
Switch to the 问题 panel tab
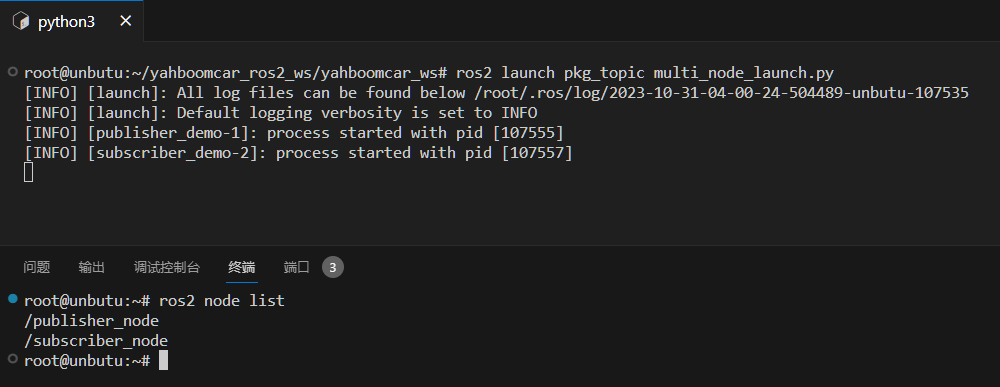(36, 267)
